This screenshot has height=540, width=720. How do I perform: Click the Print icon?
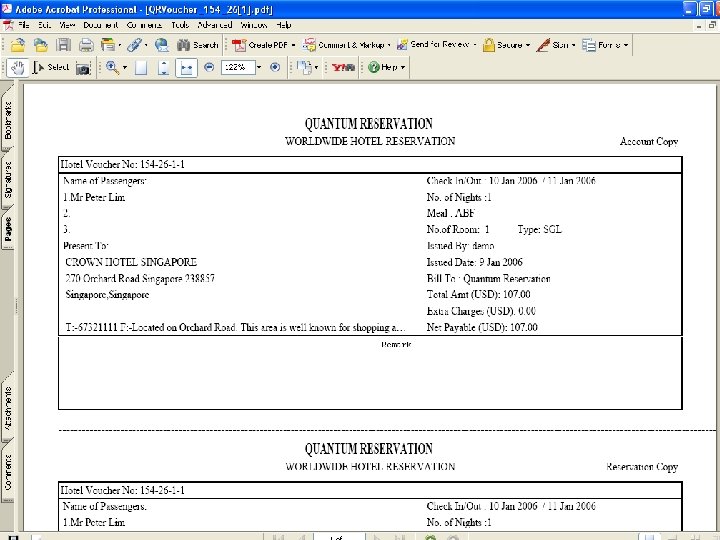click(x=86, y=45)
